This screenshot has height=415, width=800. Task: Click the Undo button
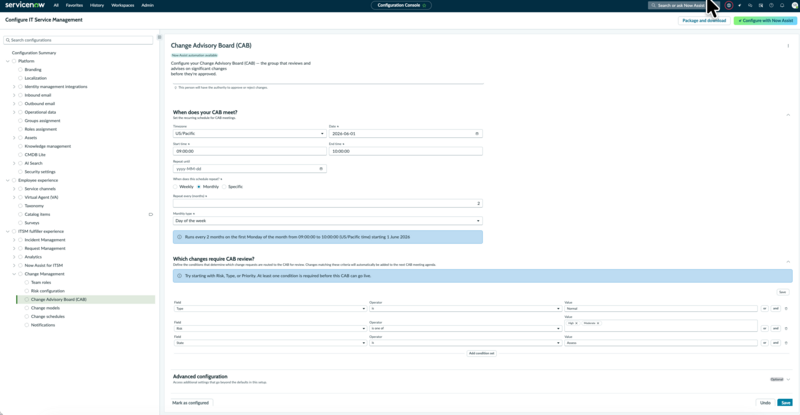(x=765, y=403)
